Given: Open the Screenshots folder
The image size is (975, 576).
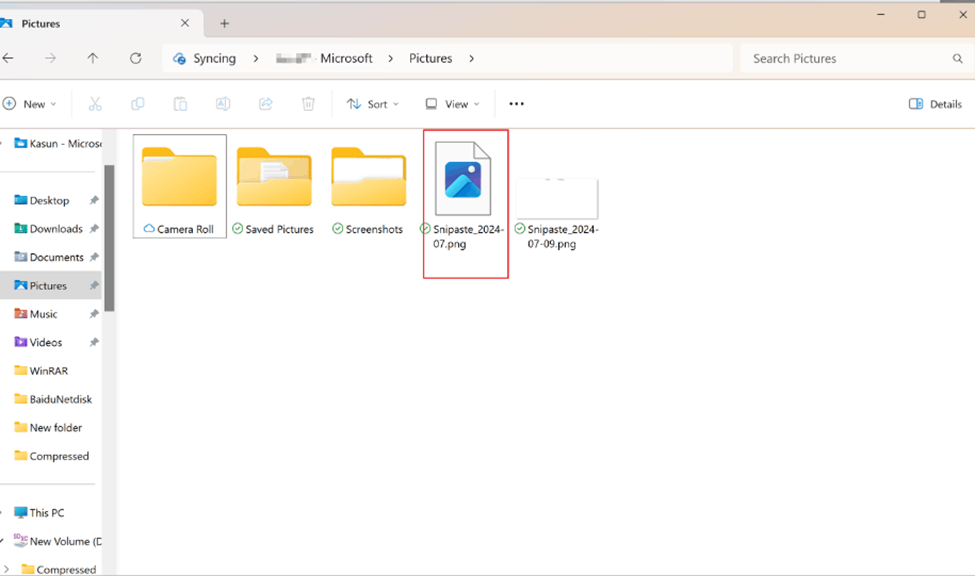Looking at the screenshot, I should (369, 177).
